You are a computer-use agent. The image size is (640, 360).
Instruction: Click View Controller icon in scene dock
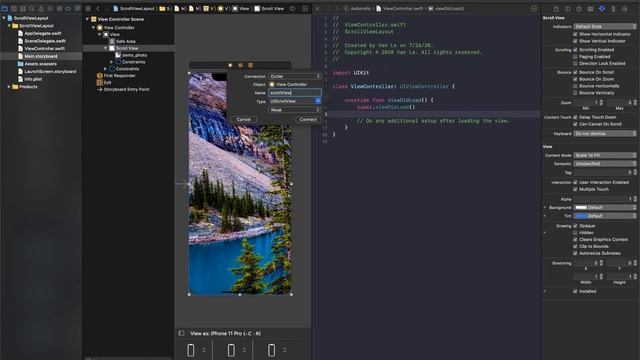click(x=230, y=65)
